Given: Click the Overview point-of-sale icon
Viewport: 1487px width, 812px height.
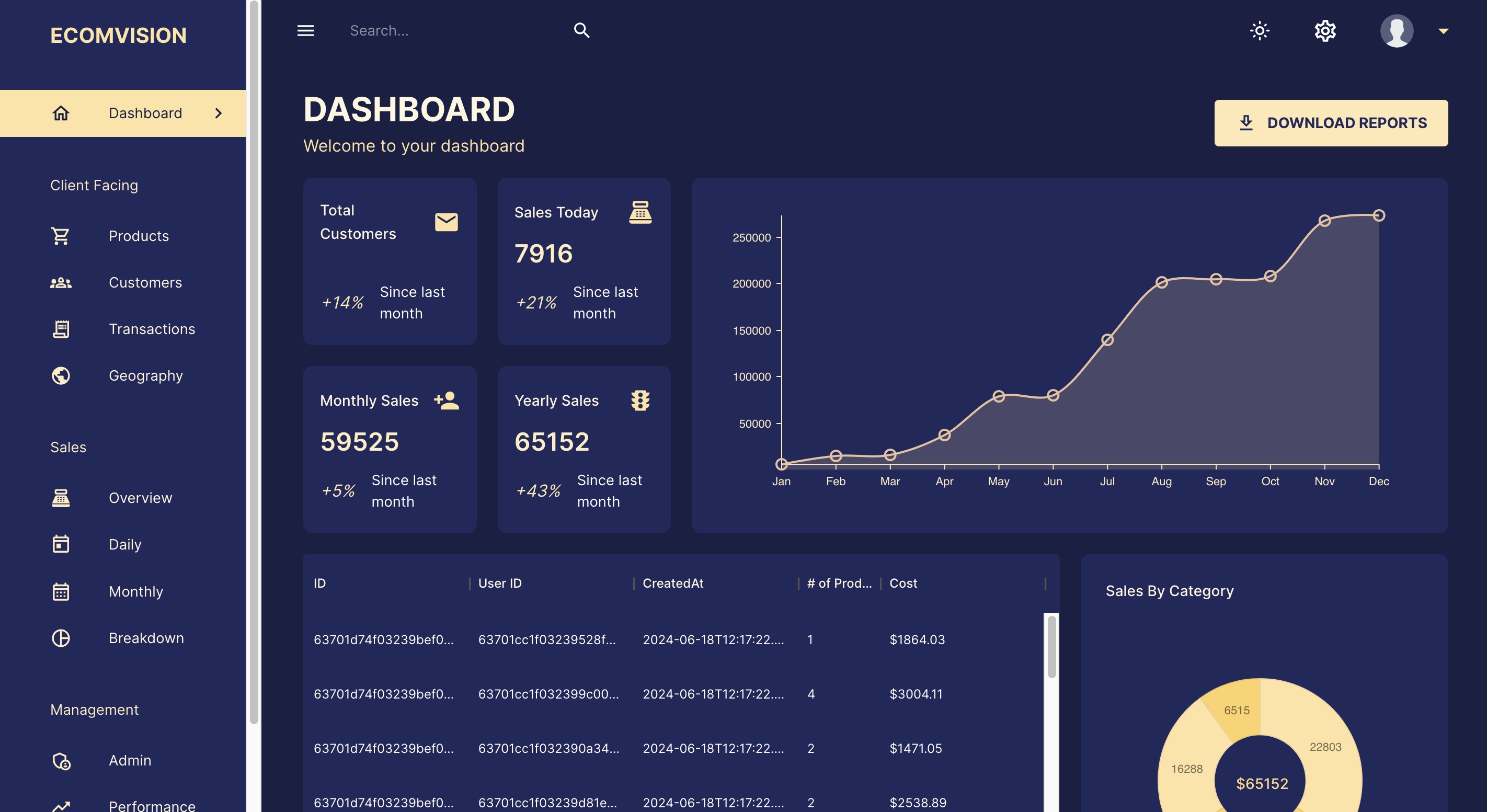Looking at the screenshot, I should pyautogui.click(x=61, y=498).
